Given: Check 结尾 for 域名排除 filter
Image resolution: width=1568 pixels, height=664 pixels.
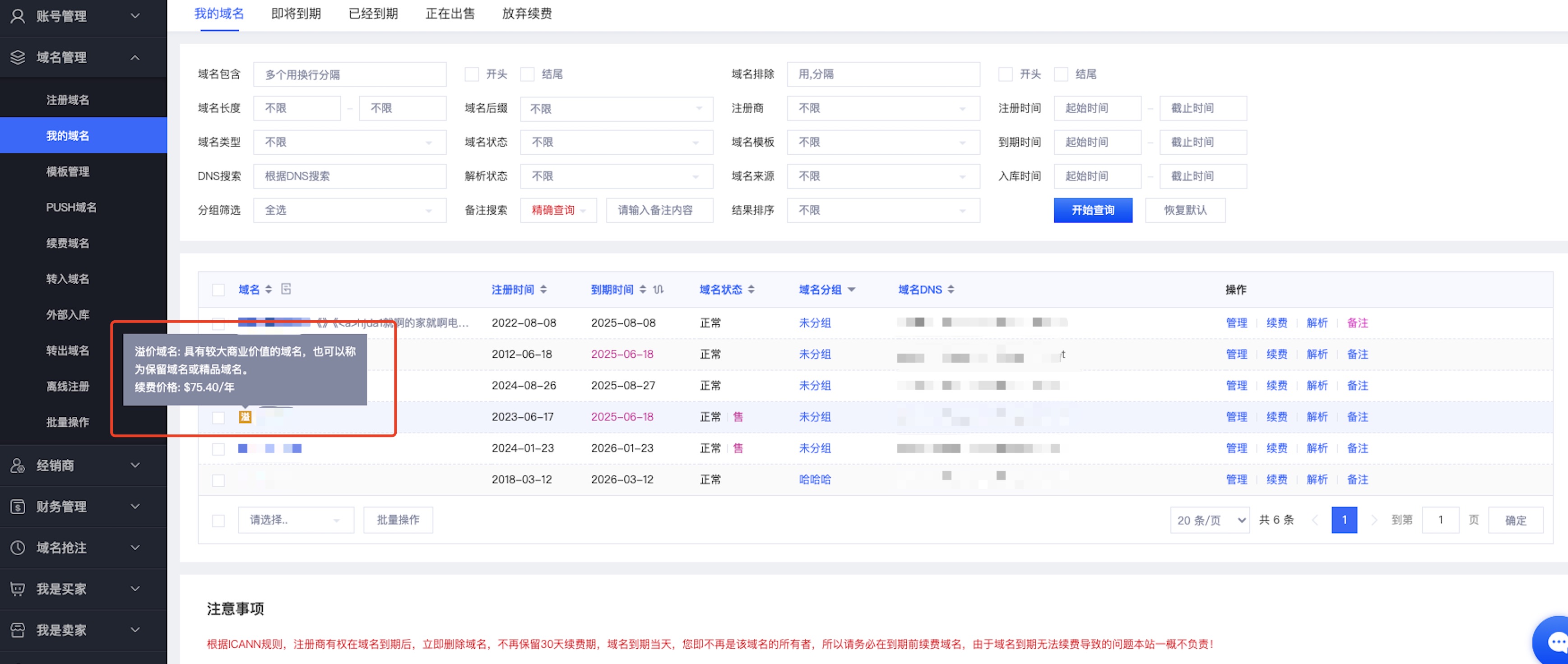Looking at the screenshot, I should tap(1061, 74).
